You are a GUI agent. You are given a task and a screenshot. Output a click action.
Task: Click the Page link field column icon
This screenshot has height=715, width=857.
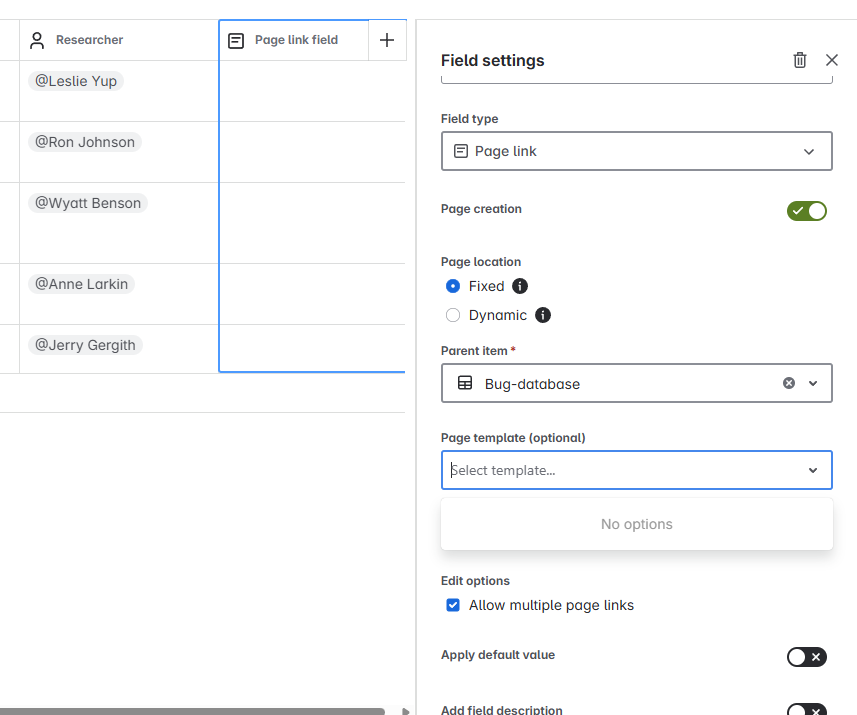click(236, 40)
